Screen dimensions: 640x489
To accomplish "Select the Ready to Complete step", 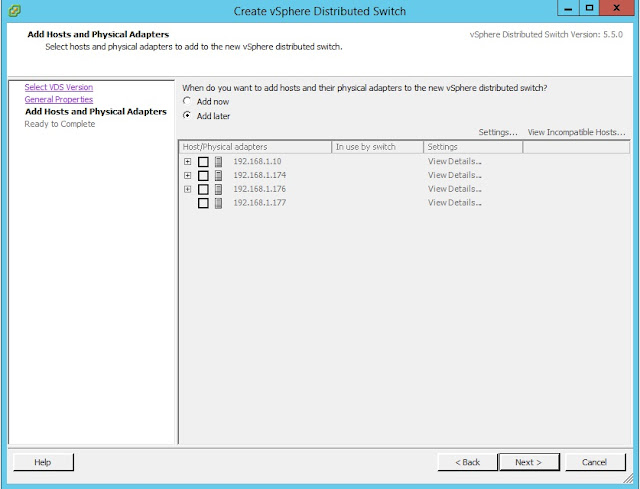I will [x=60, y=124].
